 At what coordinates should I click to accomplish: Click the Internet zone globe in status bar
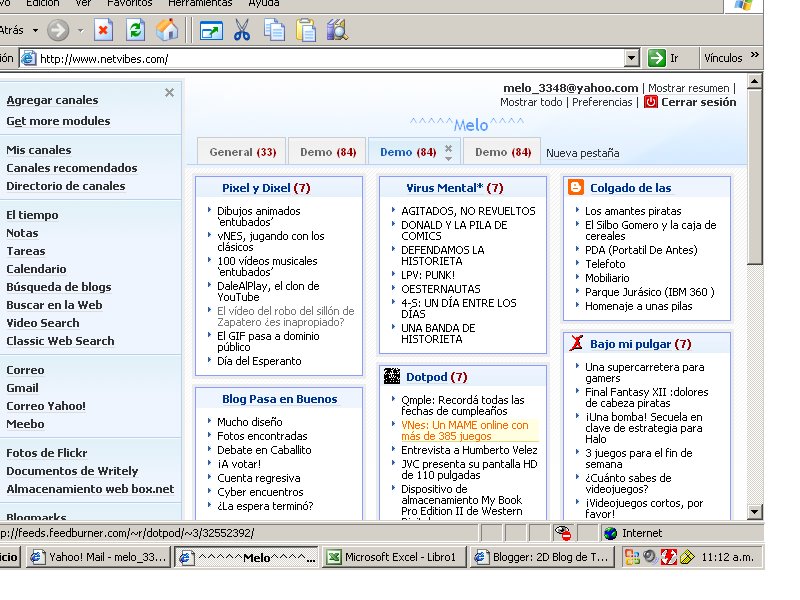tap(610, 533)
